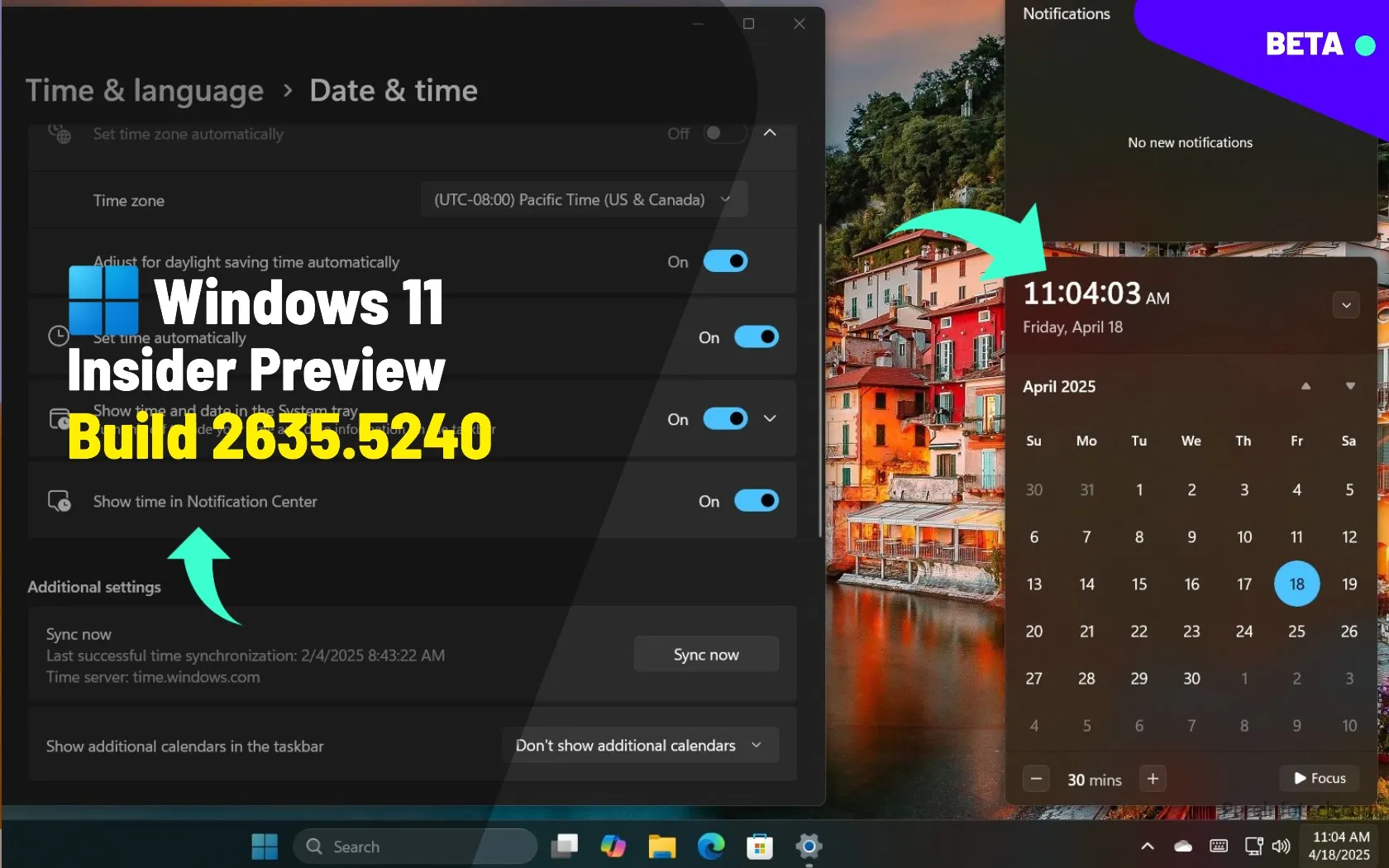
Task: Expand the Show time and date row
Action: click(769, 418)
